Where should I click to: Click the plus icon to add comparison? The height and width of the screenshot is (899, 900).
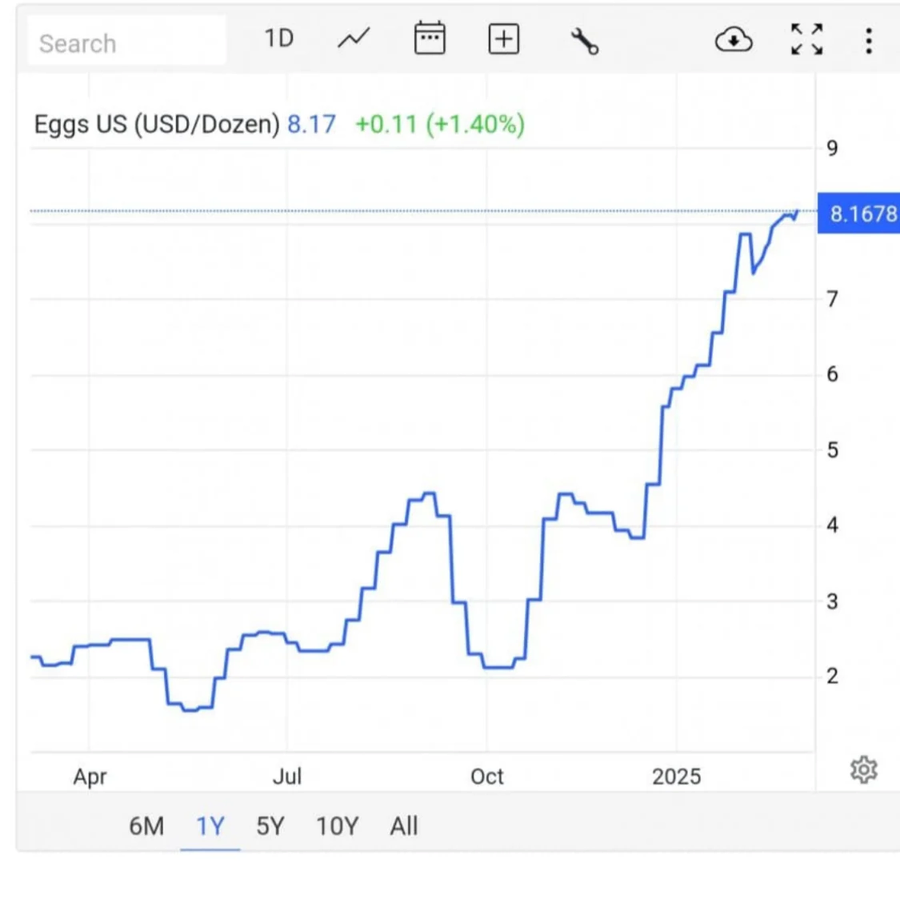point(503,39)
